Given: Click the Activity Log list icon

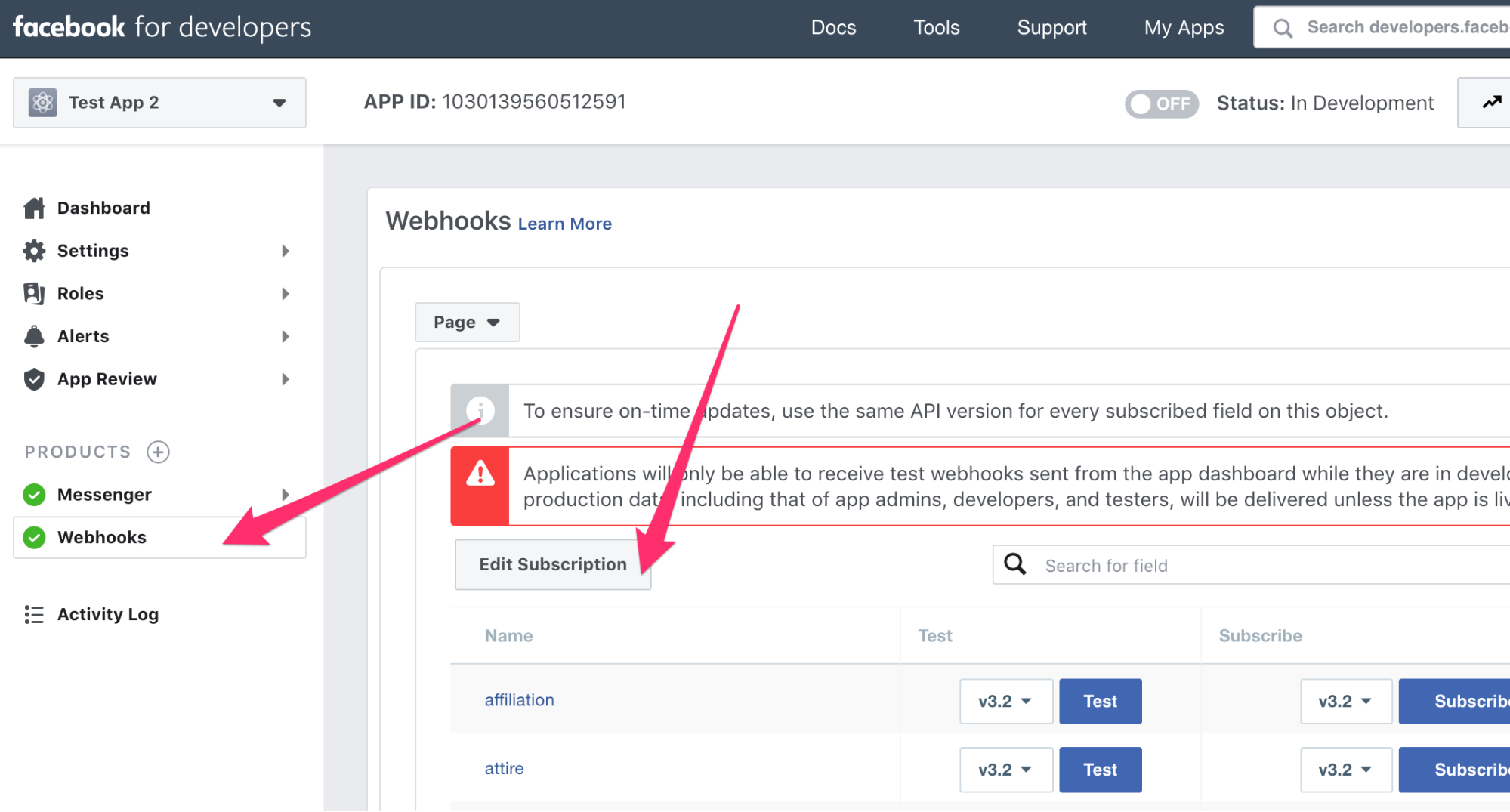Looking at the screenshot, I should tap(34, 615).
